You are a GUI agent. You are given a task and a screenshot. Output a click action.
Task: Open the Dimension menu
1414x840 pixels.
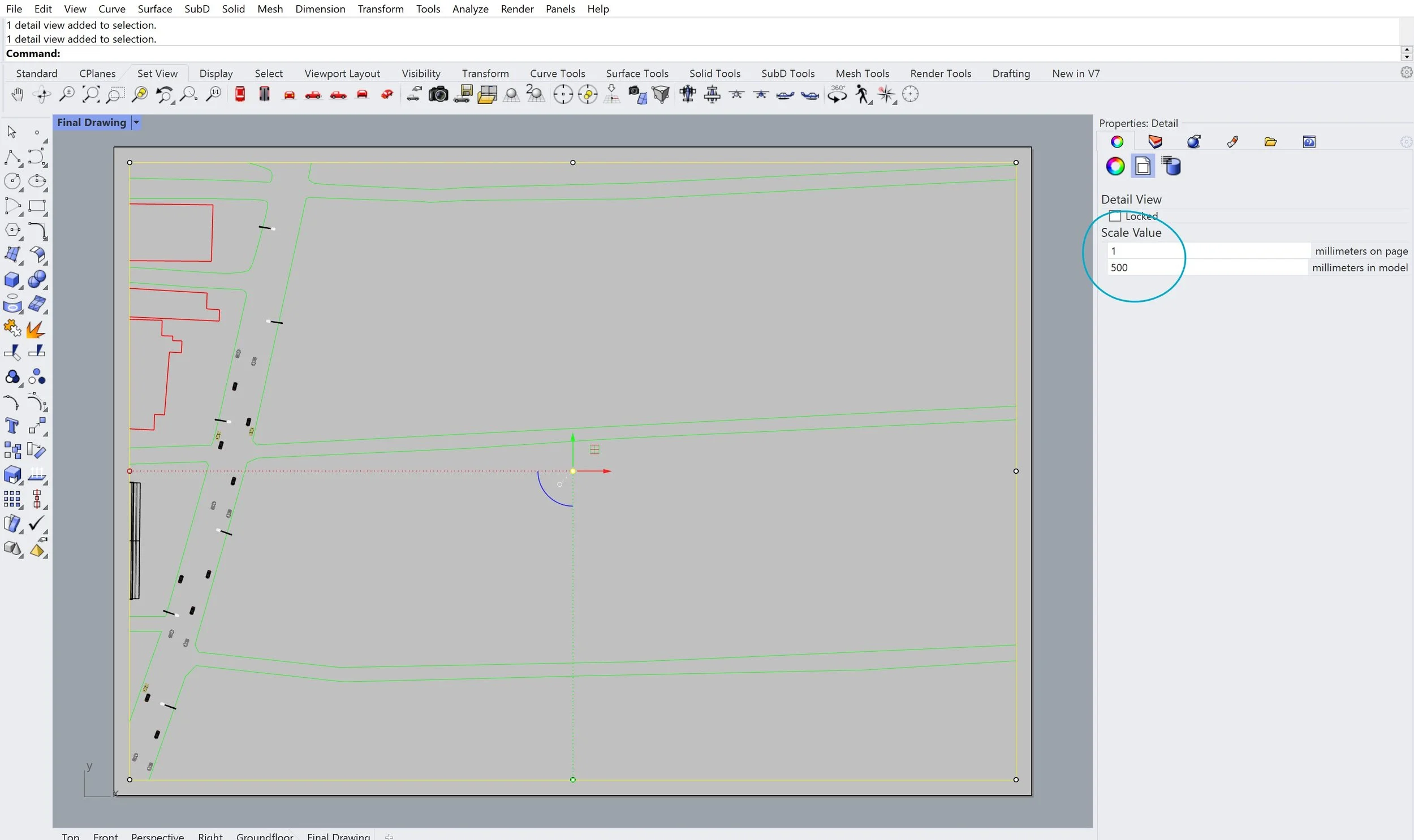[320, 8]
